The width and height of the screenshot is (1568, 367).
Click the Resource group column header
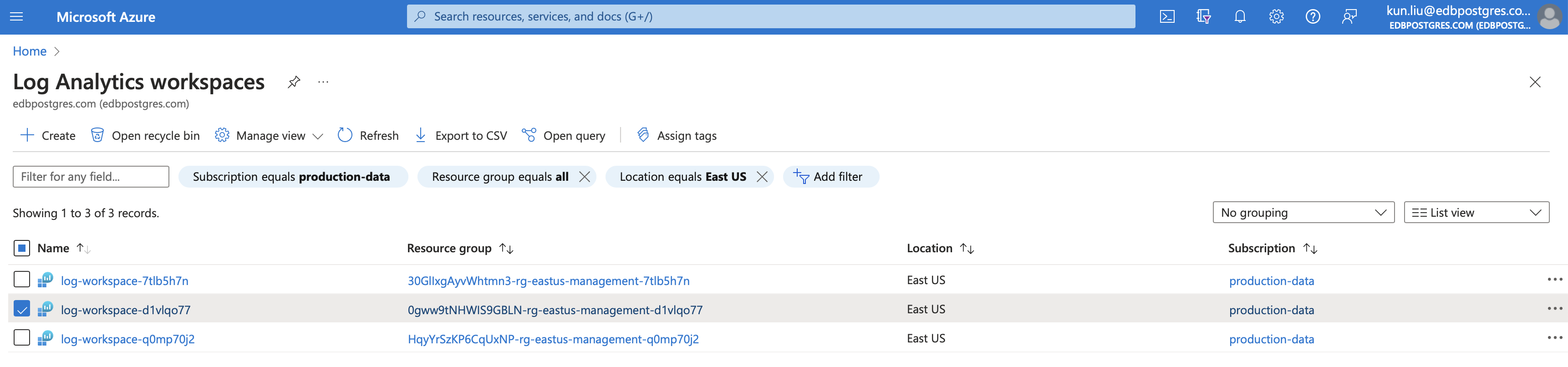pos(449,248)
